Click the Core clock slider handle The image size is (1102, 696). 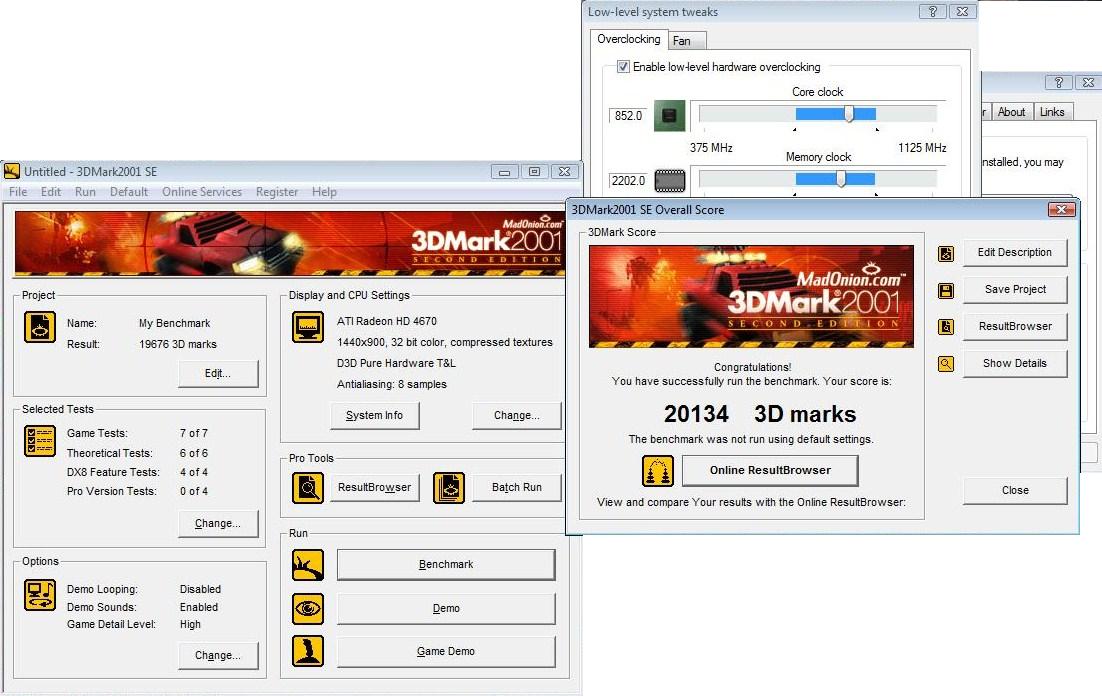pos(849,114)
